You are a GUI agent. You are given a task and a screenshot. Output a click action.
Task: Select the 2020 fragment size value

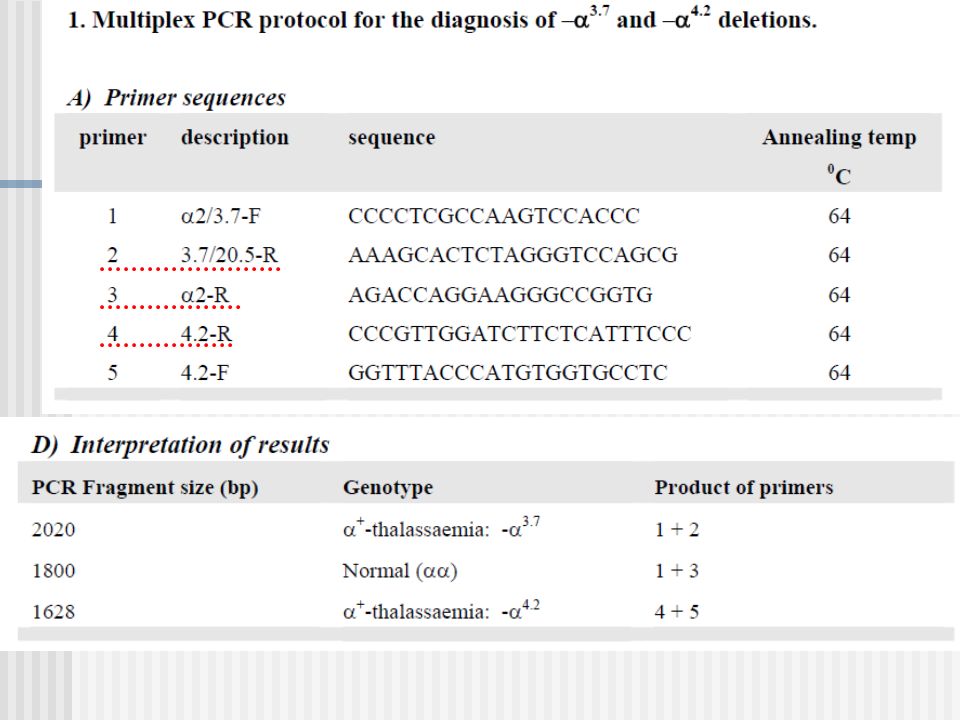coord(53,529)
